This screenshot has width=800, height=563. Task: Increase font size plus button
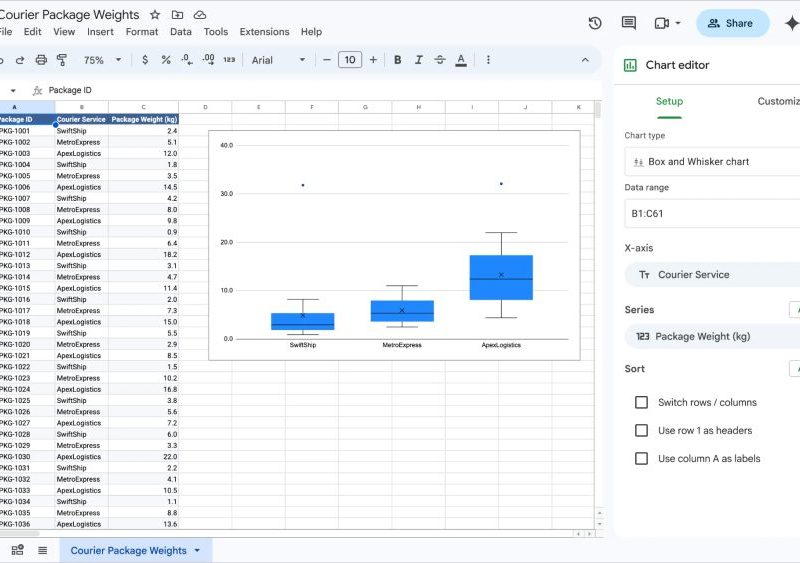click(x=373, y=60)
